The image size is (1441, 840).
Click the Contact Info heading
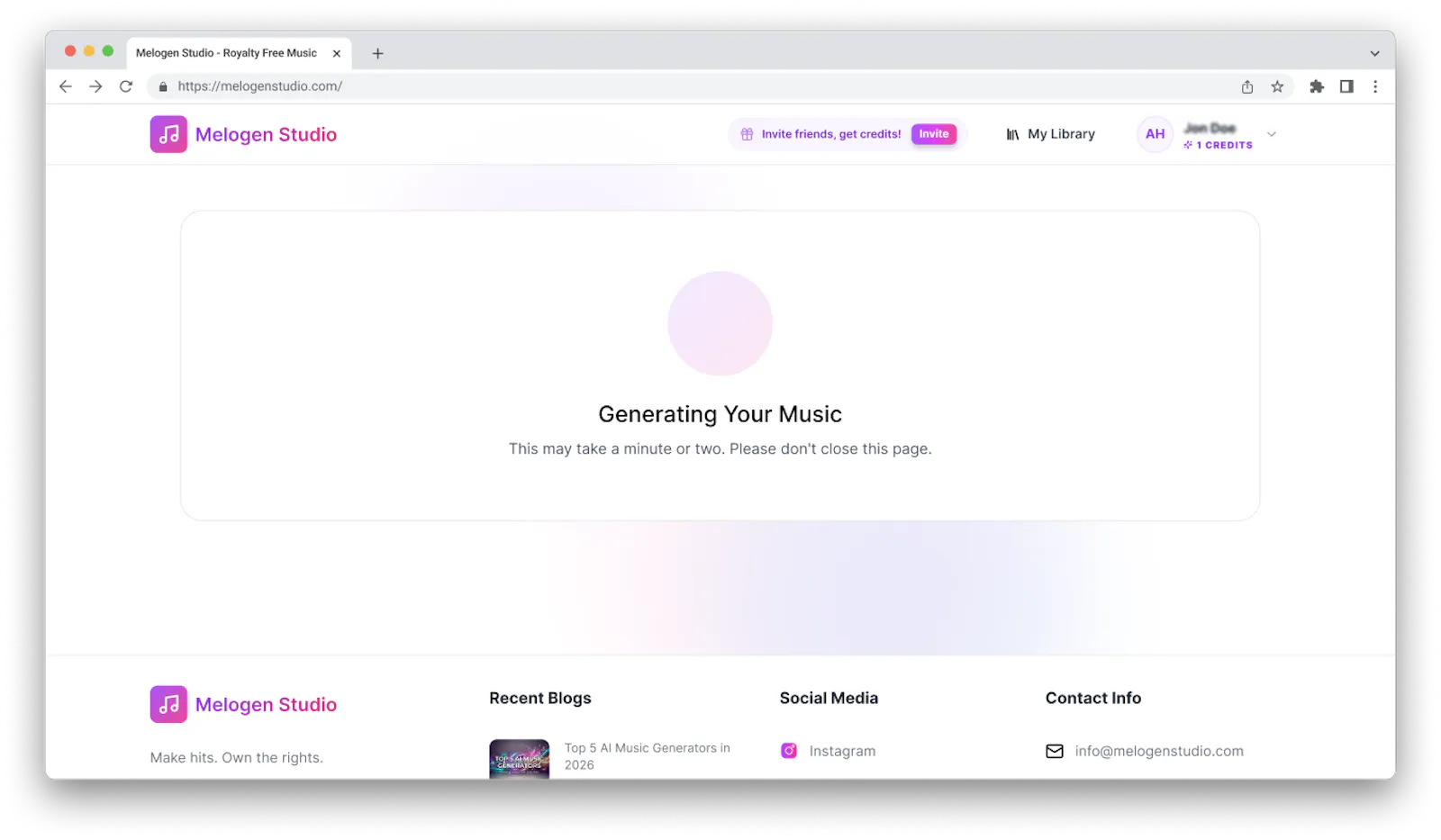(x=1093, y=698)
